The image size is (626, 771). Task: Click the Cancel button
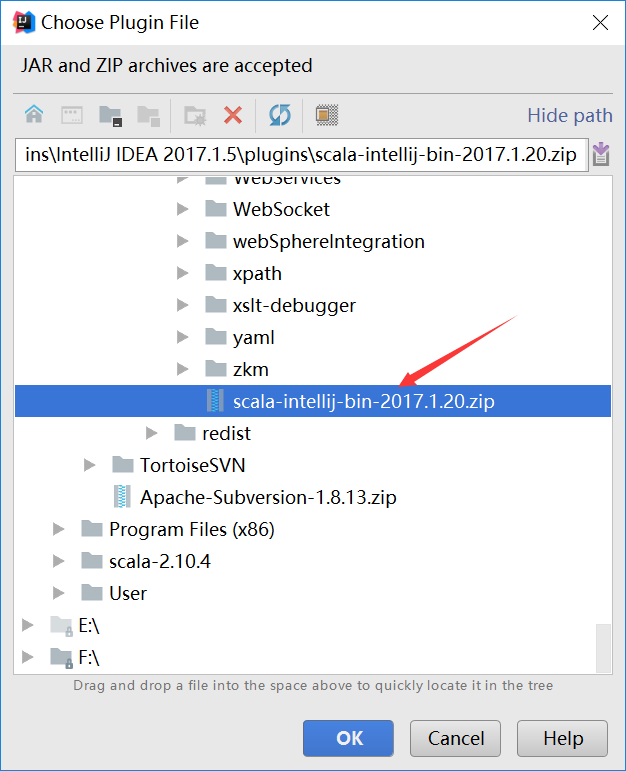[x=455, y=738]
